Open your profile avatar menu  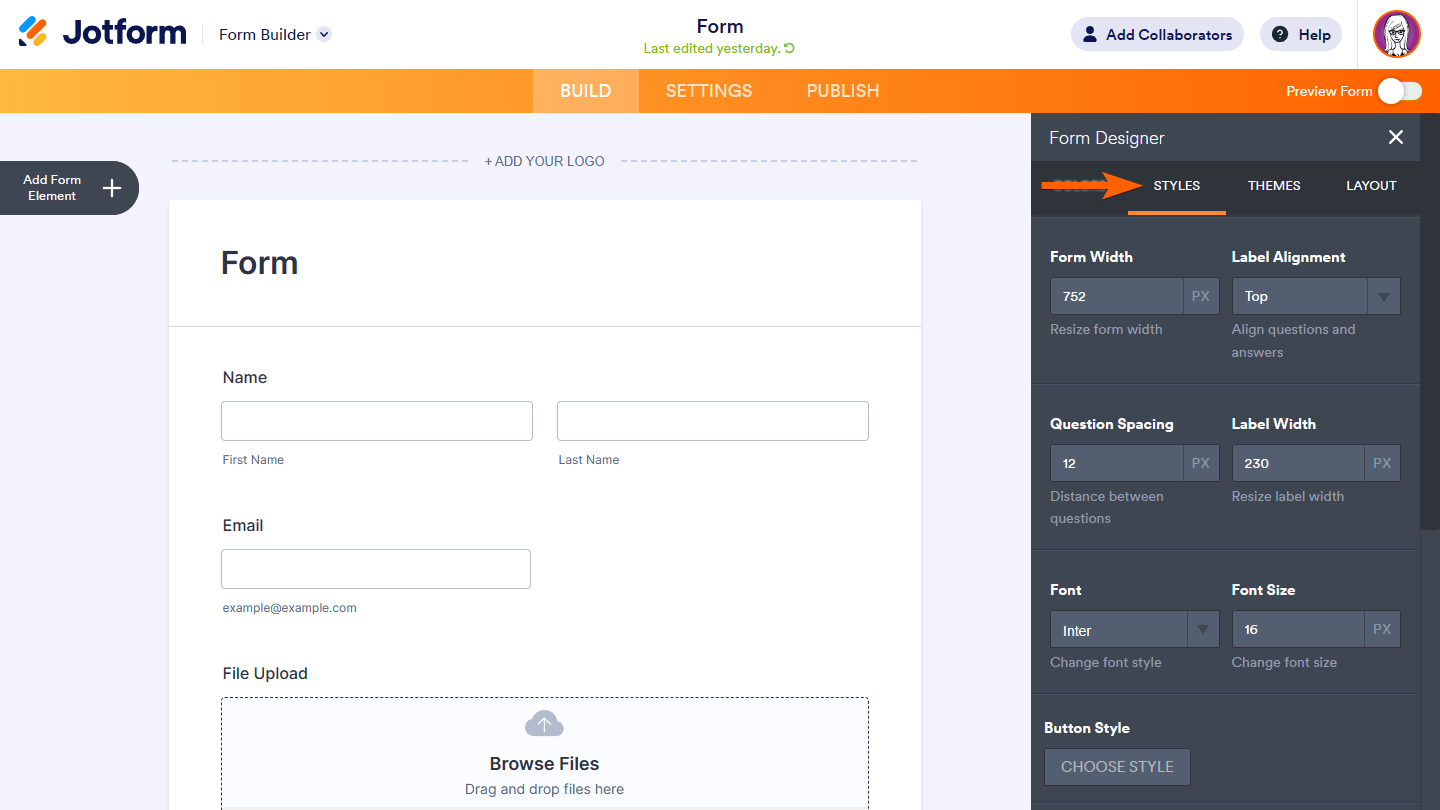click(1397, 34)
